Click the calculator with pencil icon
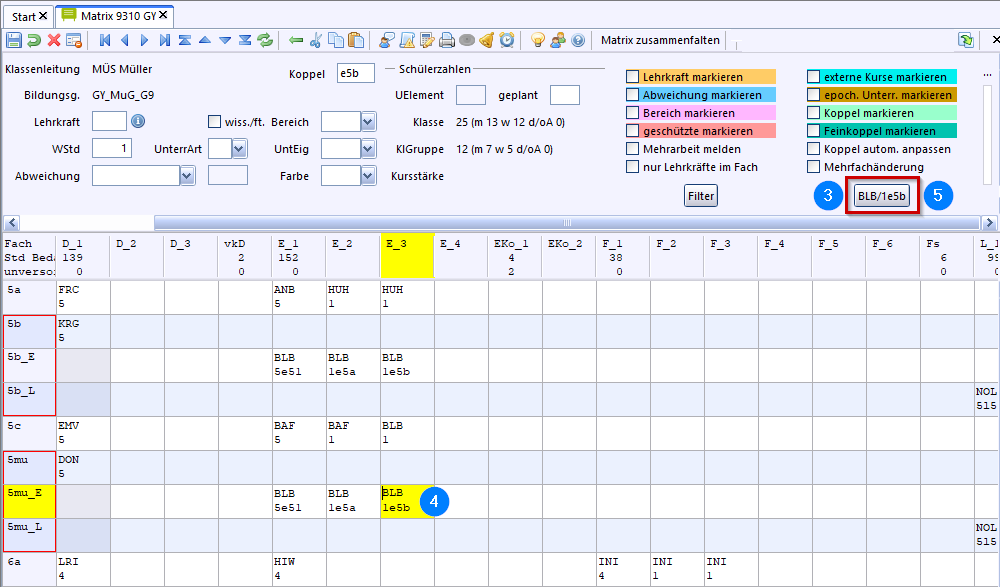 pyautogui.click(x=427, y=40)
